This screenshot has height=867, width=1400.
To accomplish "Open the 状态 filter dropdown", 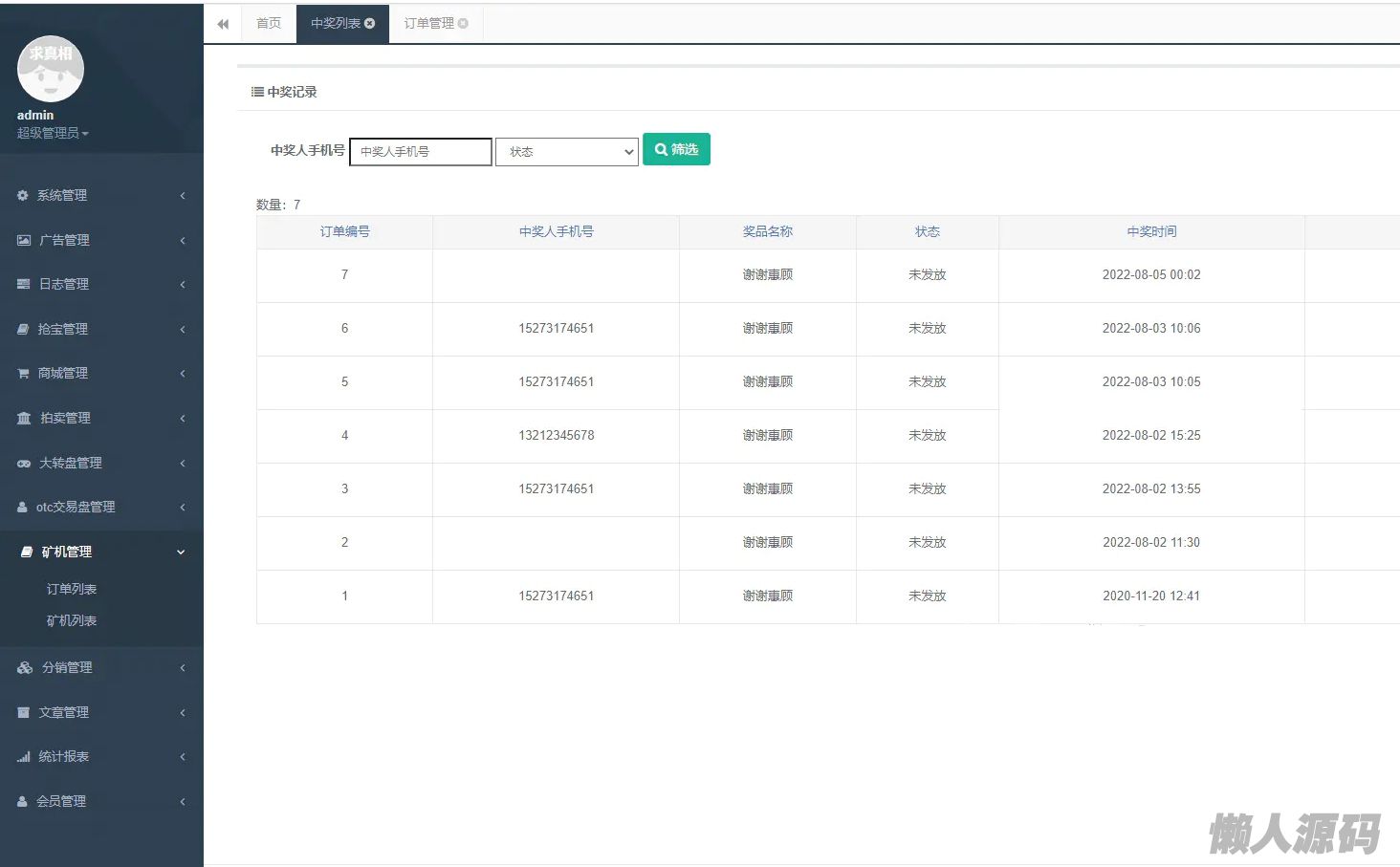I will [566, 152].
